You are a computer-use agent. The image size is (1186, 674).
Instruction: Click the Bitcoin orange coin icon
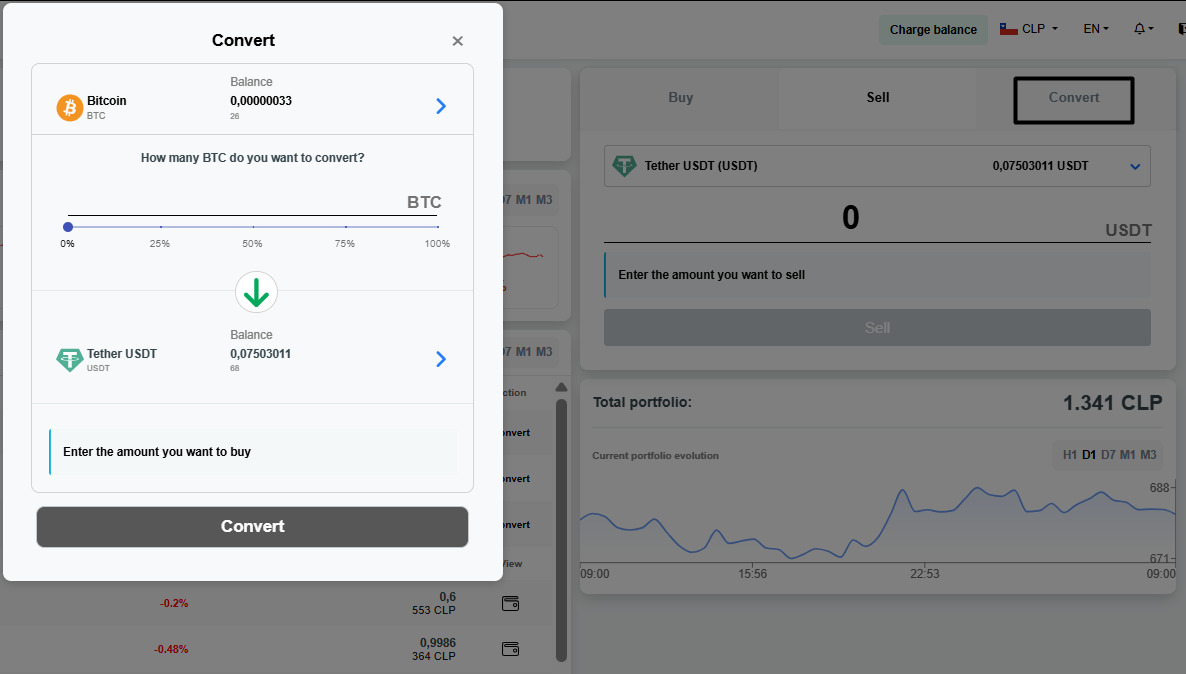(x=70, y=107)
